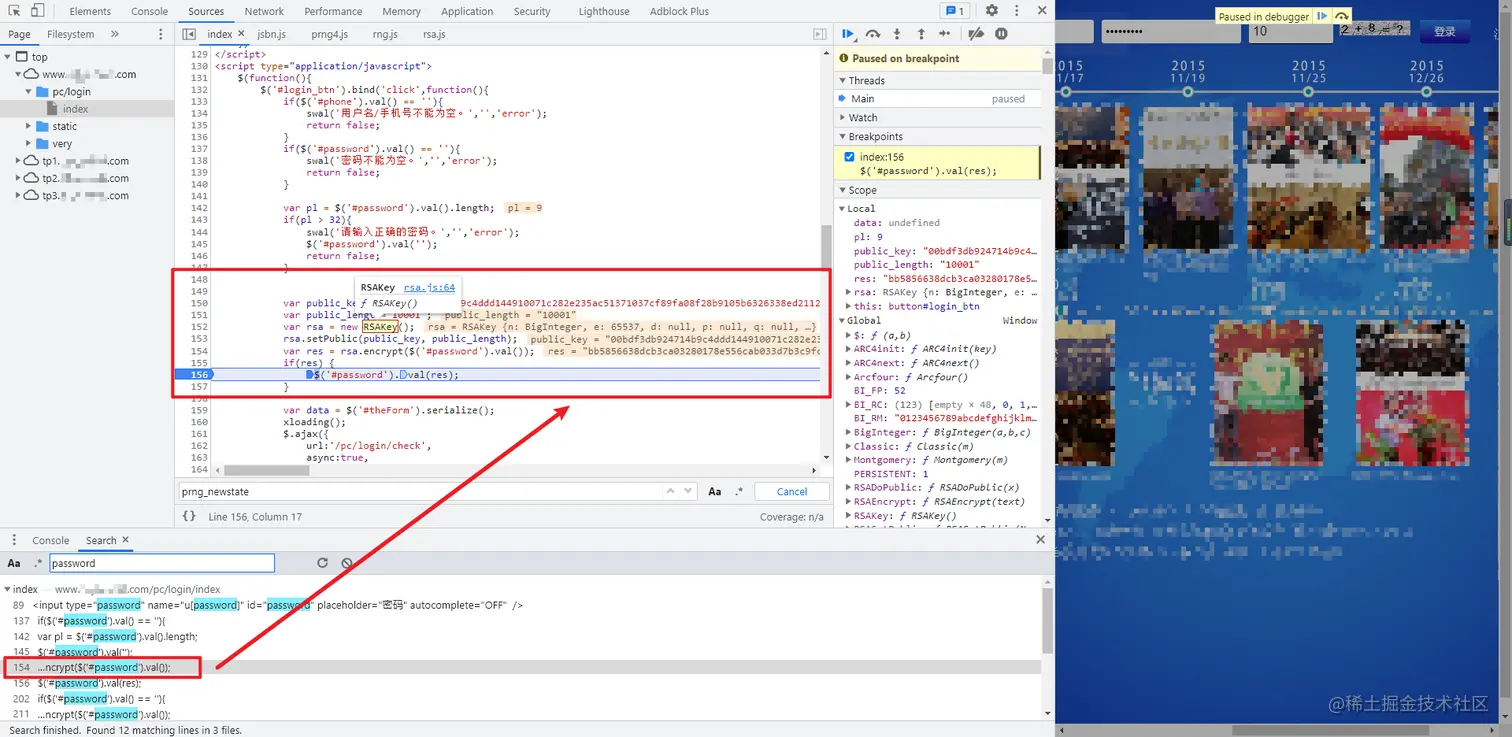
Task: Open the rsa.js file tab
Action: coord(434,34)
